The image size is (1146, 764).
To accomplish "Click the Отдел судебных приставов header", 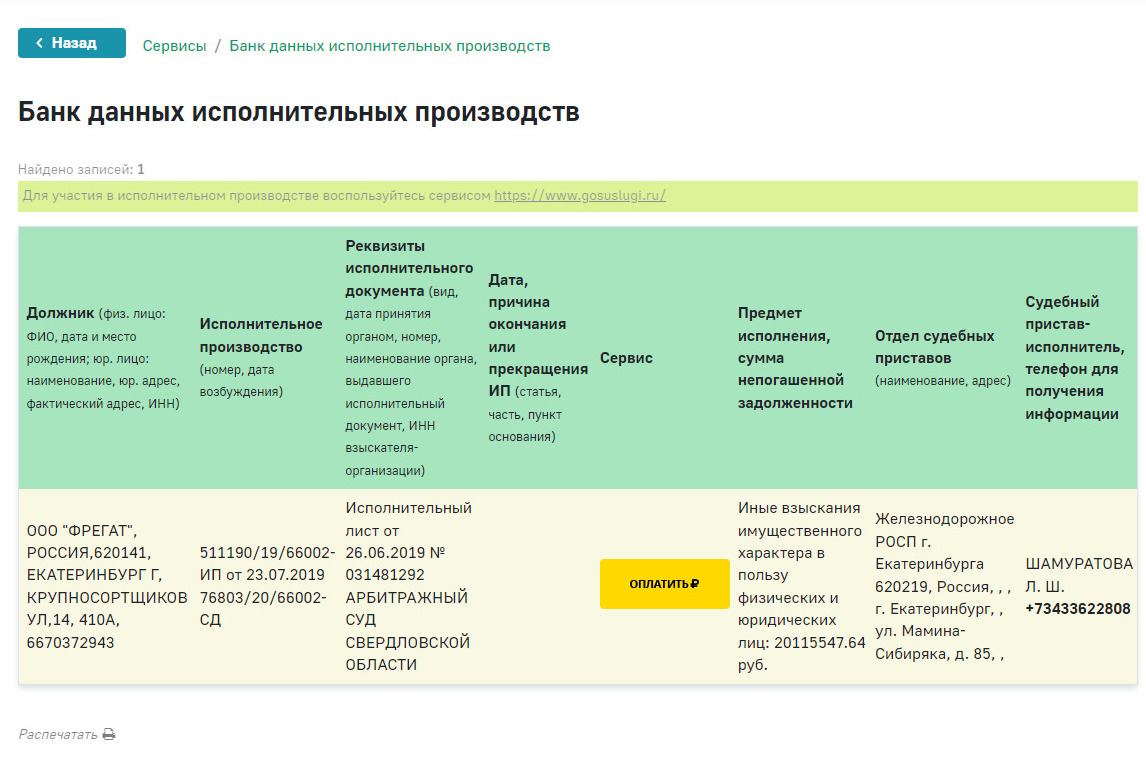I will coord(944,358).
